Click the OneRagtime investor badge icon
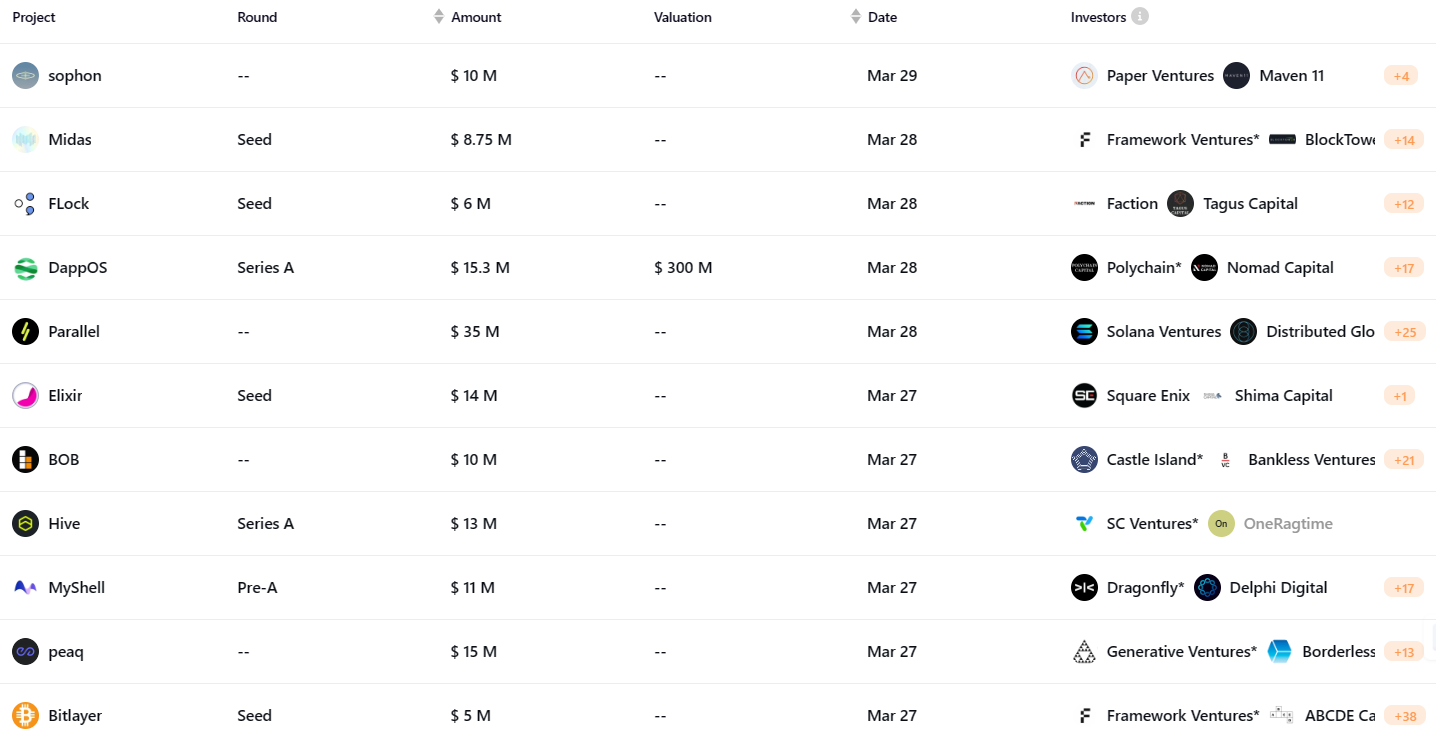This screenshot has height=737, width=1436. [1221, 524]
